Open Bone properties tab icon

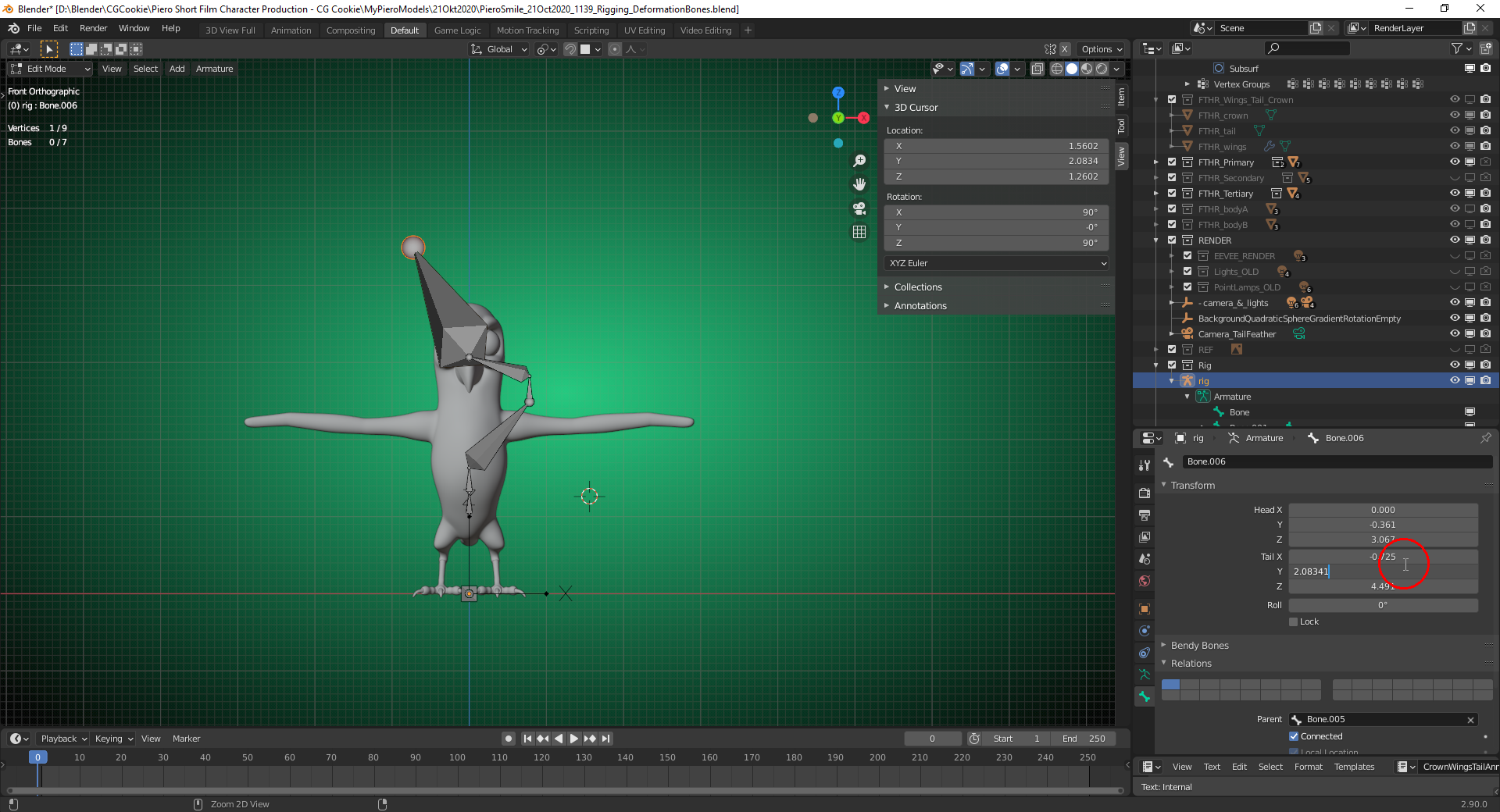pos(1145,696)
